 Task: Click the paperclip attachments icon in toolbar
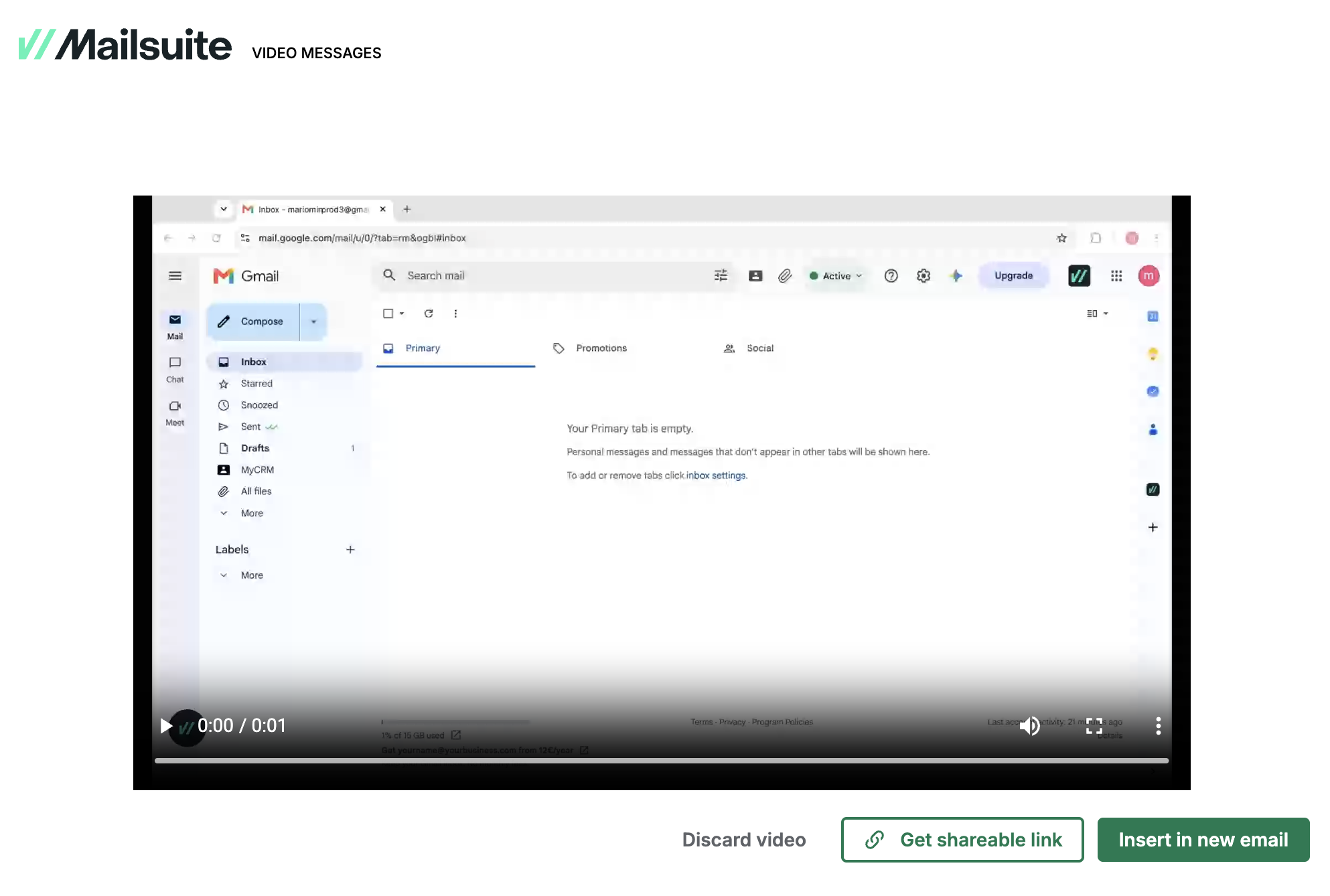click(x=785, y=276)
